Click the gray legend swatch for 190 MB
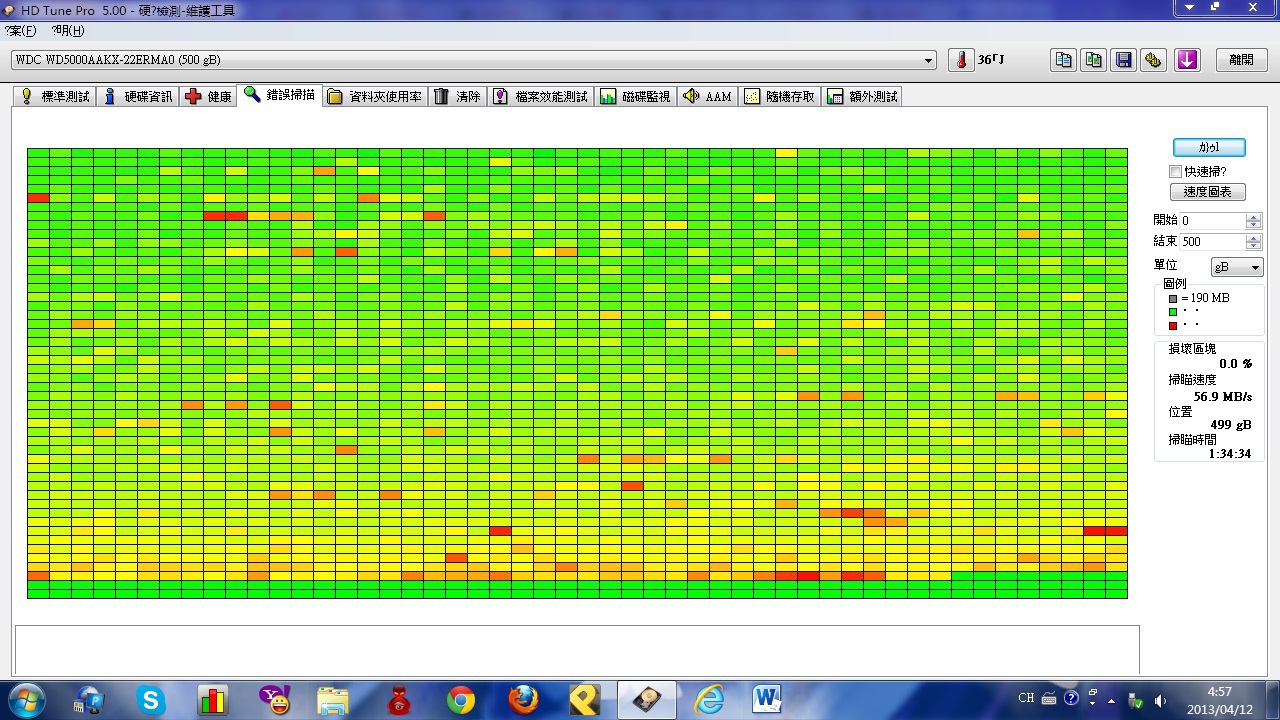The height and width of the screenshot is (720, 1280). [x=1173, y=298]
